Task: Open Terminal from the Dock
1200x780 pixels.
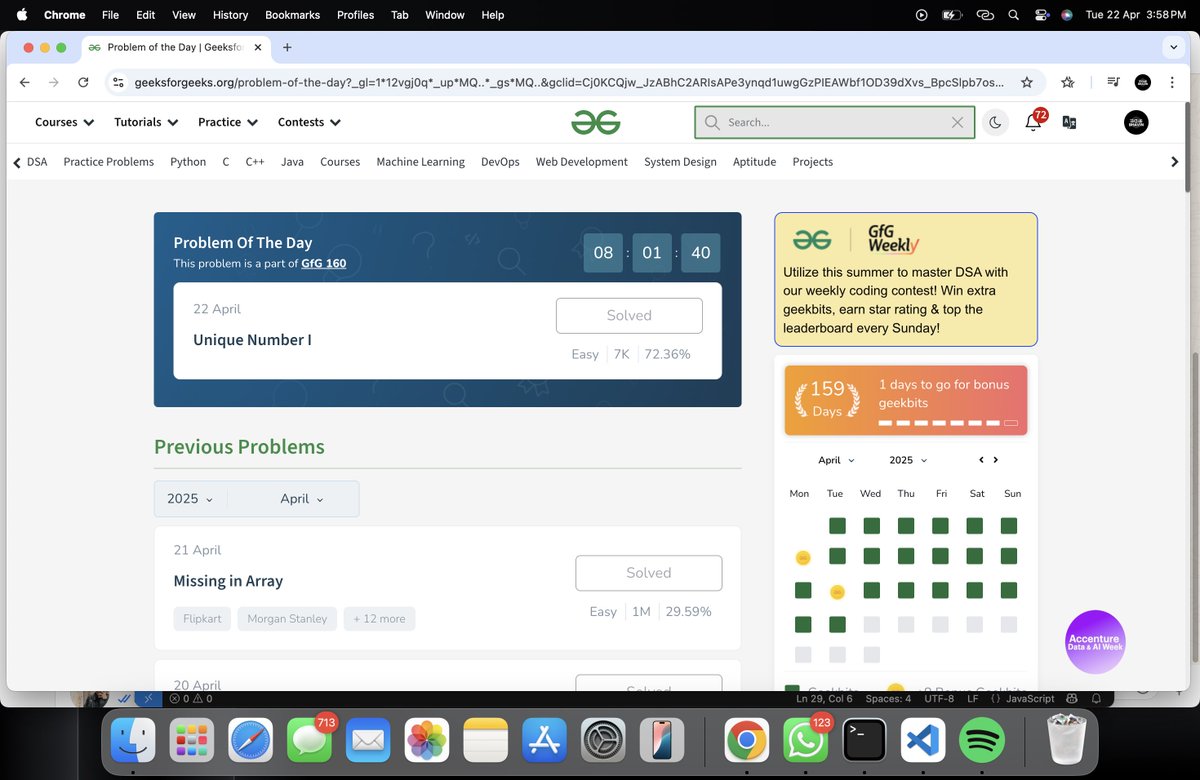Action: point(864,741)
